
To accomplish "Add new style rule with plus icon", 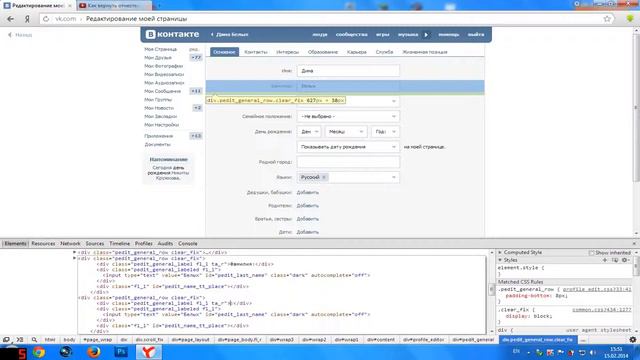I will 605,260.
